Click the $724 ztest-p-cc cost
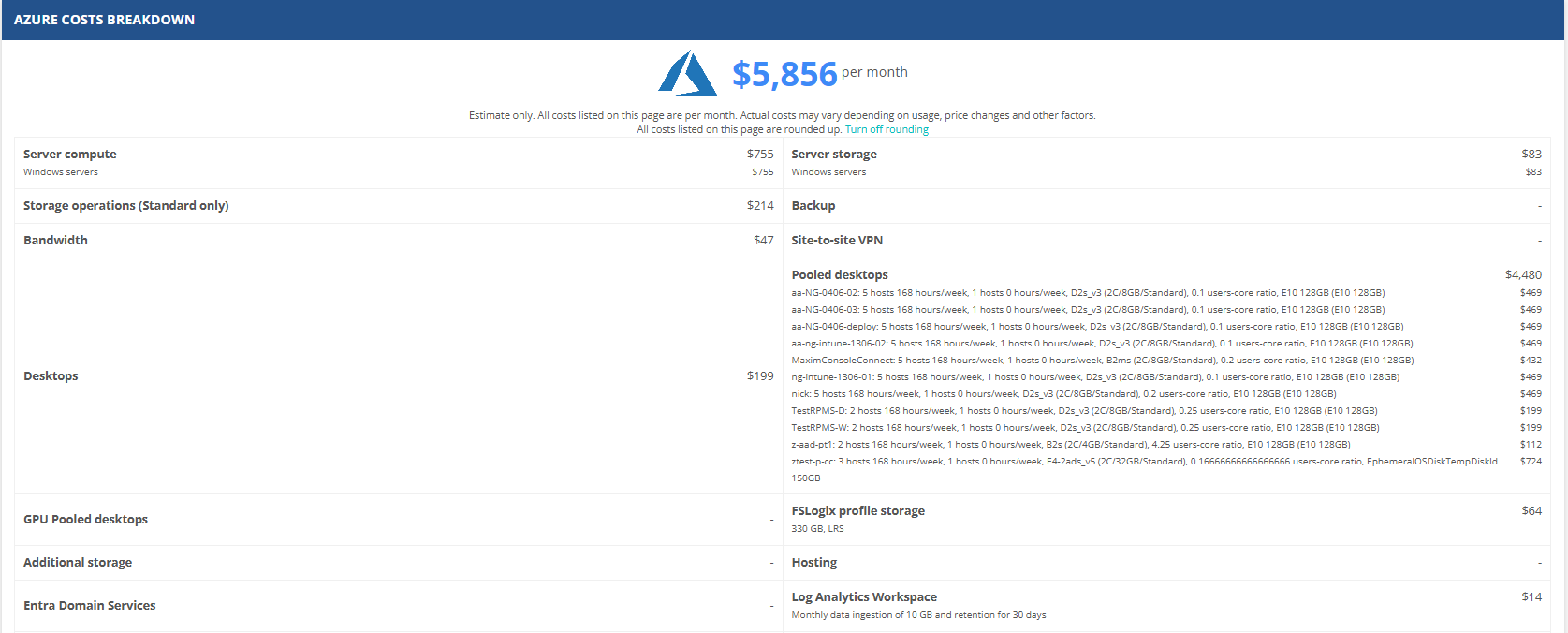This screenshot has height=633, width=1568. (x=1531, y=462)
